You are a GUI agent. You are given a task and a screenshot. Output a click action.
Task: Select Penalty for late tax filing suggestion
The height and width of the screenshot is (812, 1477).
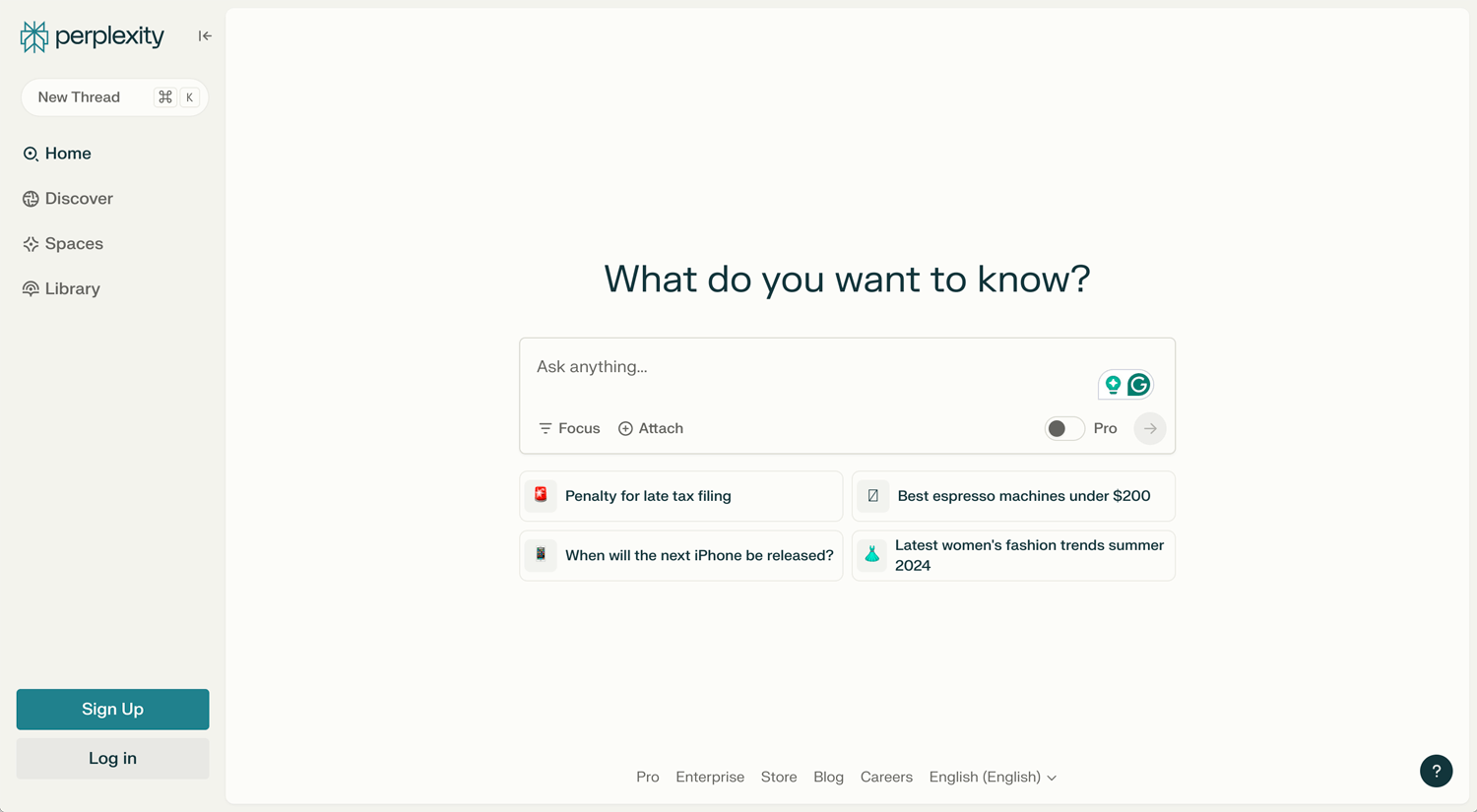click(x=681, y=496)
